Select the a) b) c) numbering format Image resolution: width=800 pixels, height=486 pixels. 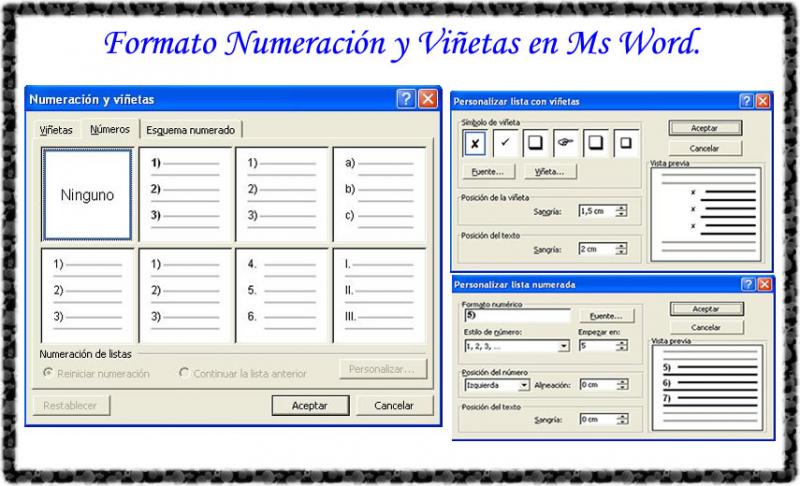379,194
